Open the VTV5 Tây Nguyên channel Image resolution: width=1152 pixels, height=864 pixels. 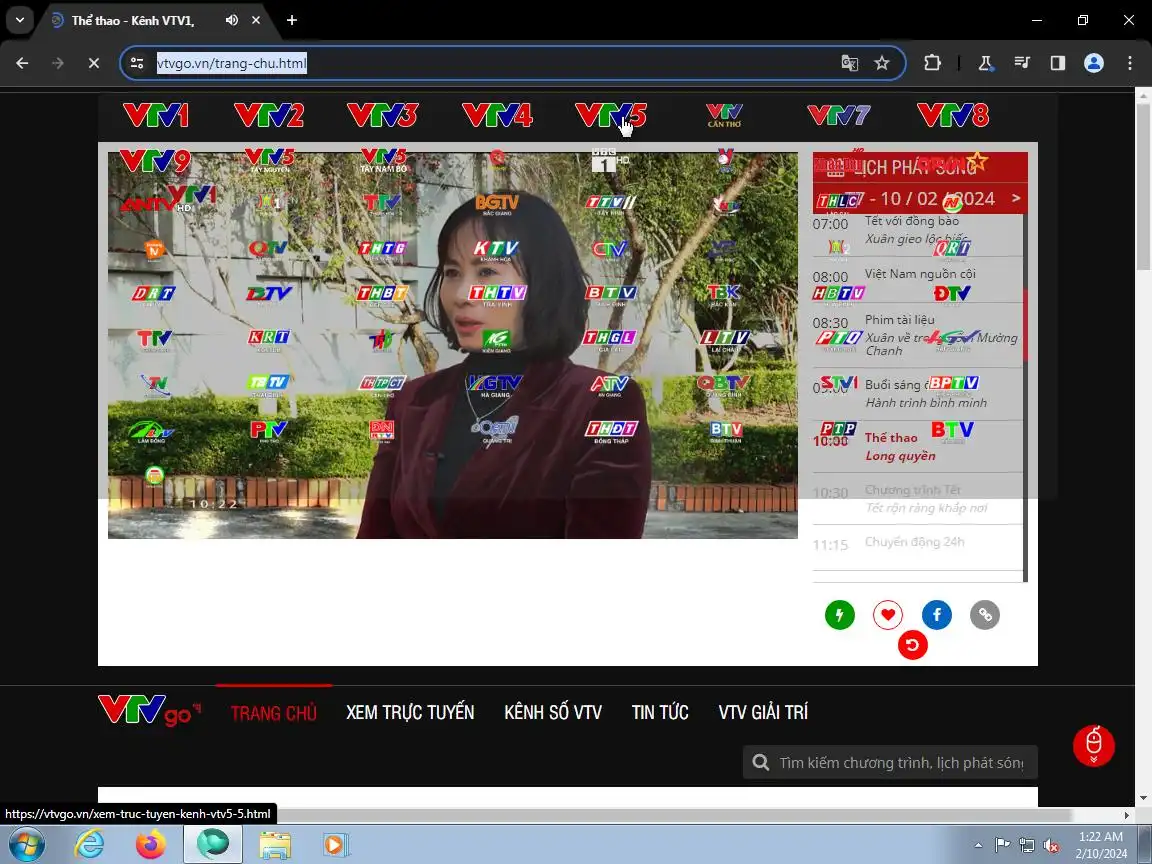coord(270,160)
